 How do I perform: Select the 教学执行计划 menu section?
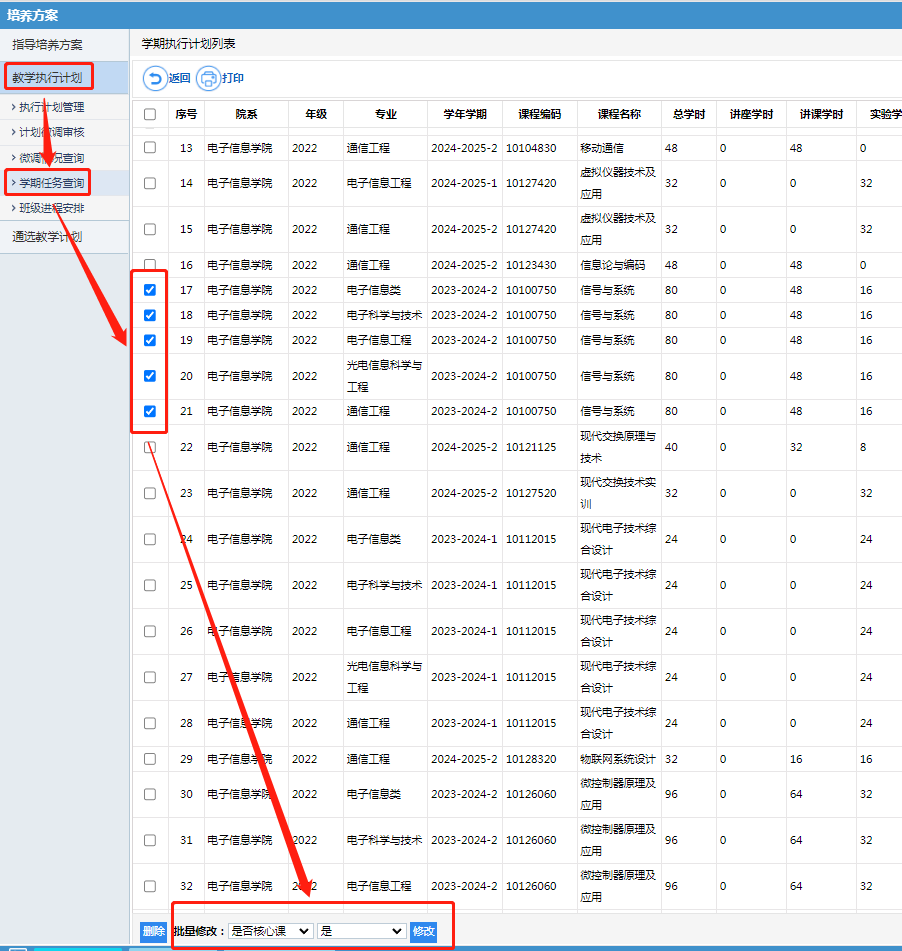(x=47, y=77)
